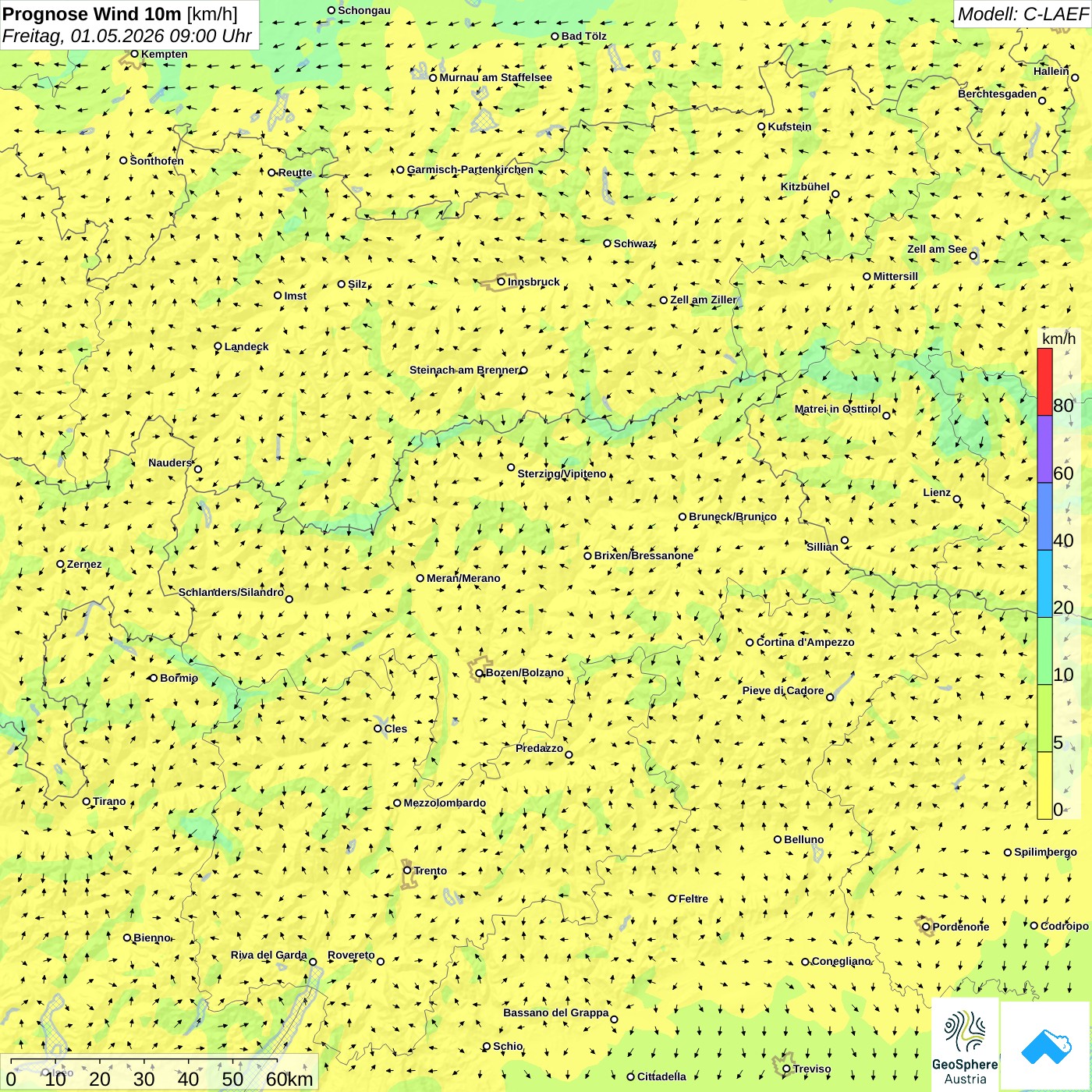The height and width of the screenshot is (1092, 1092).
Task: Click the Innsbruck city marker
Action: pyautogui.click(x=502, y=282)
